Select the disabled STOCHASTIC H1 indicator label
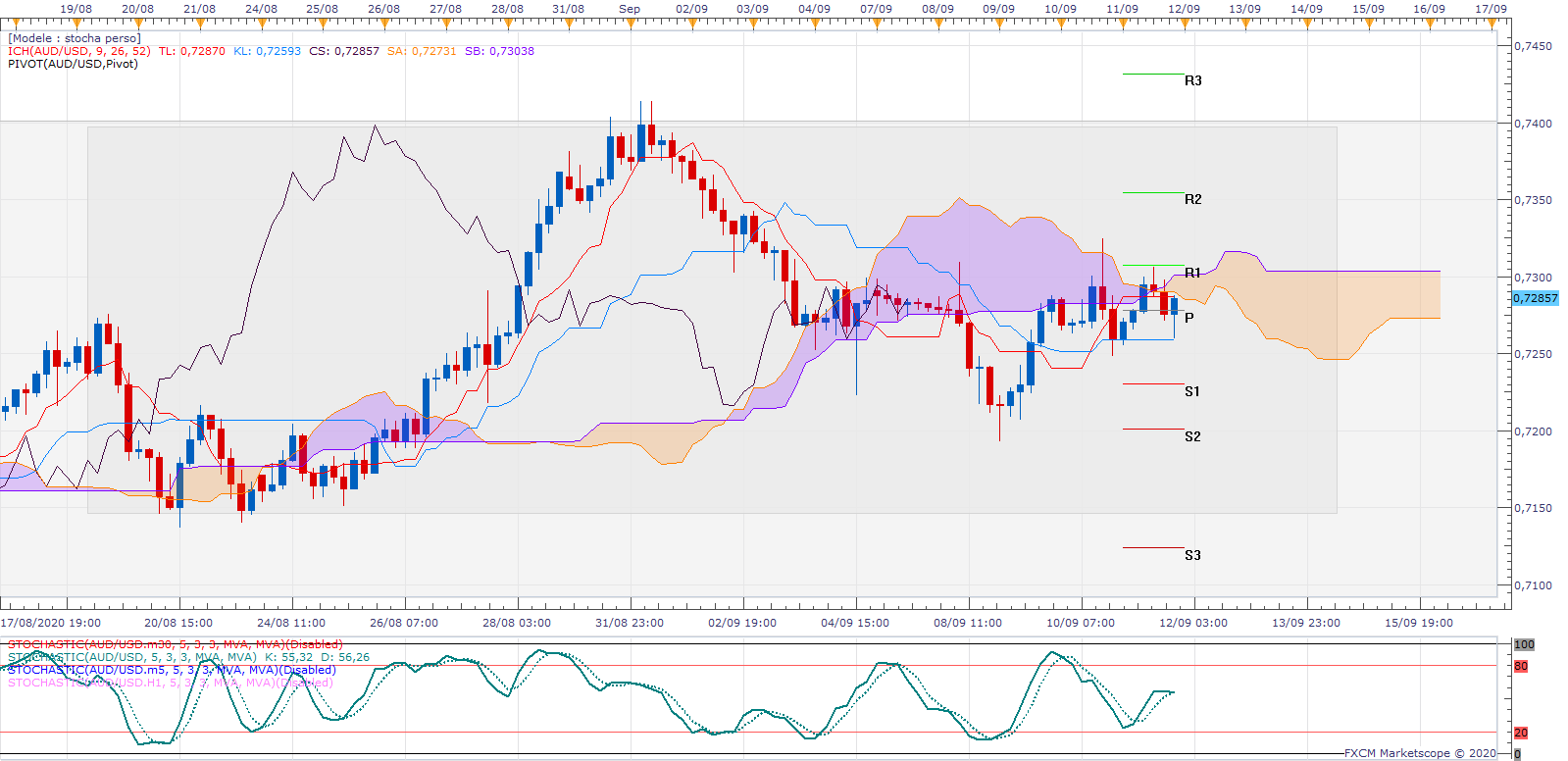The height and width of the screenshot is (761, 1568). [x=170, y=683]
